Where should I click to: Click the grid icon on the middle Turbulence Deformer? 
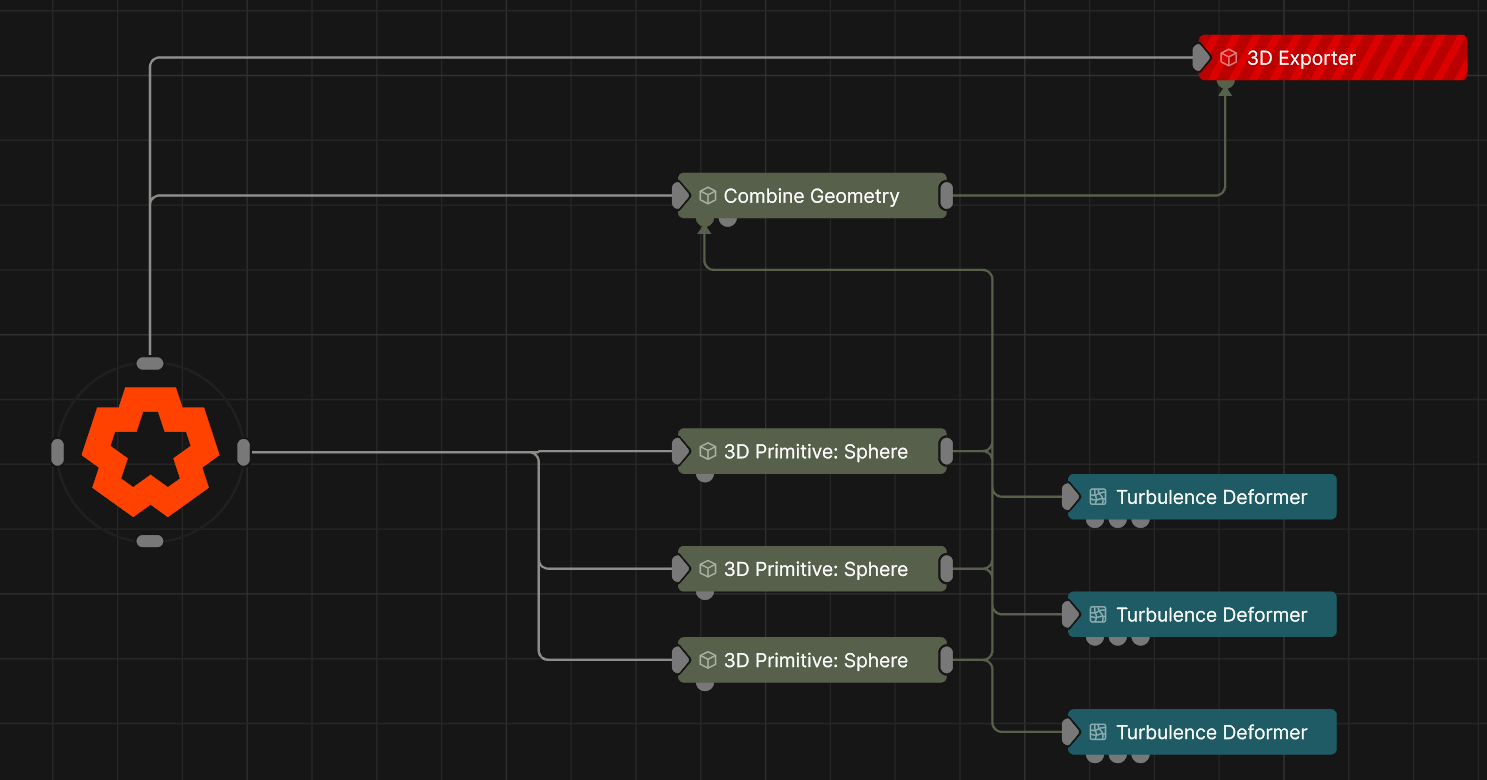(x=1096, y=614)
